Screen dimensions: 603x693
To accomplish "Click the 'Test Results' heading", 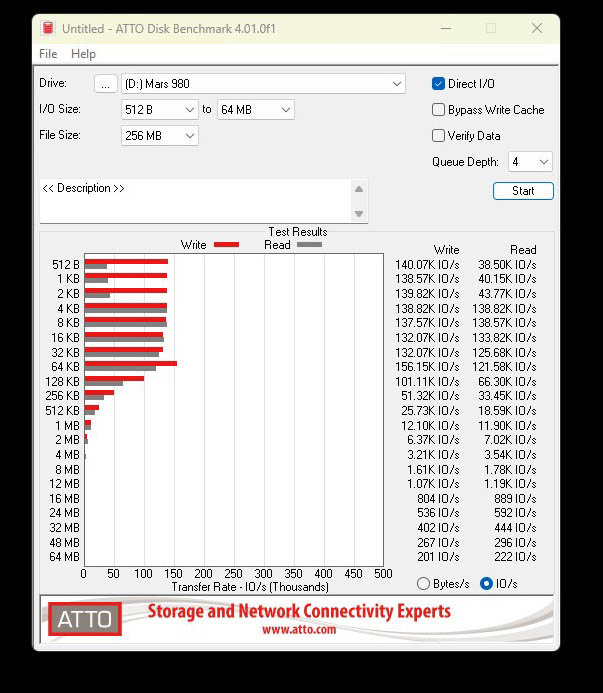I will tap(298, 232).
